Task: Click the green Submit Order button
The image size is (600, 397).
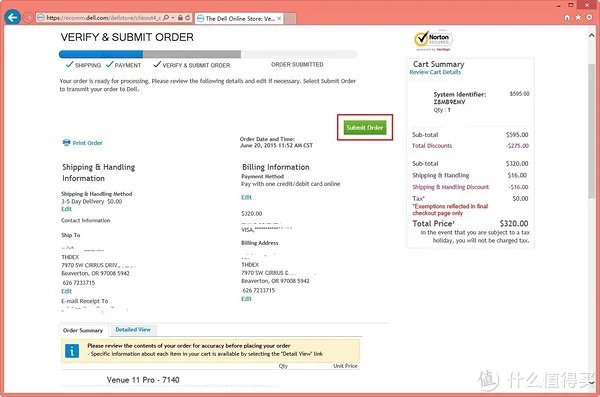Action: [x=365, y=127]
